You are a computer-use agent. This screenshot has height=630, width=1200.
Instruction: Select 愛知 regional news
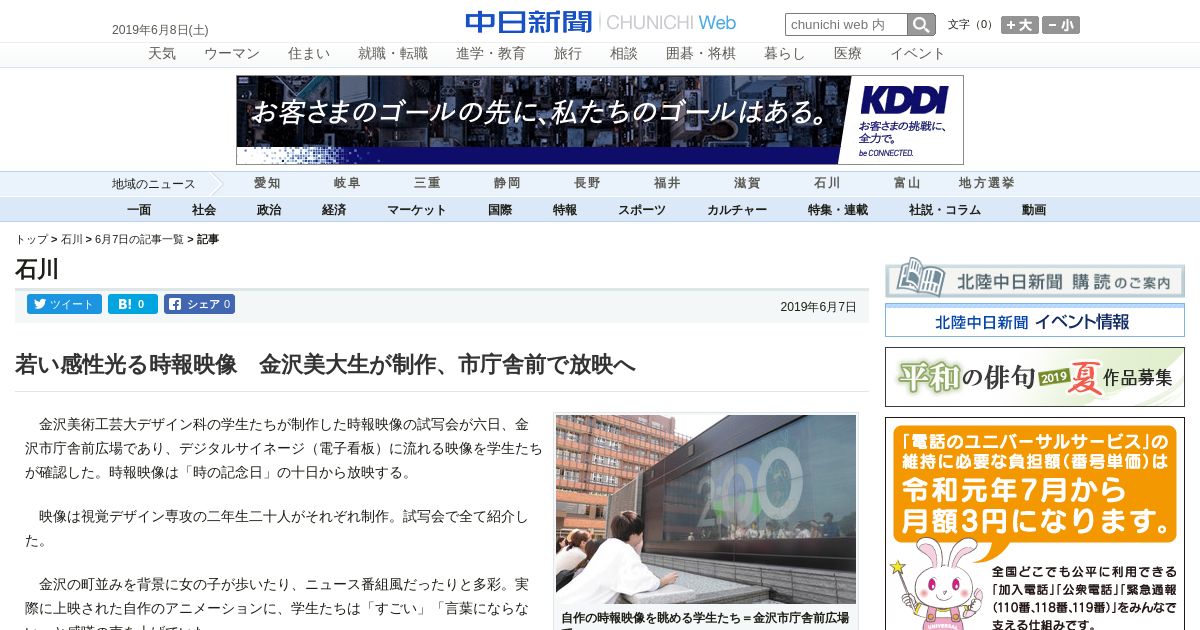tap(267, 183)
